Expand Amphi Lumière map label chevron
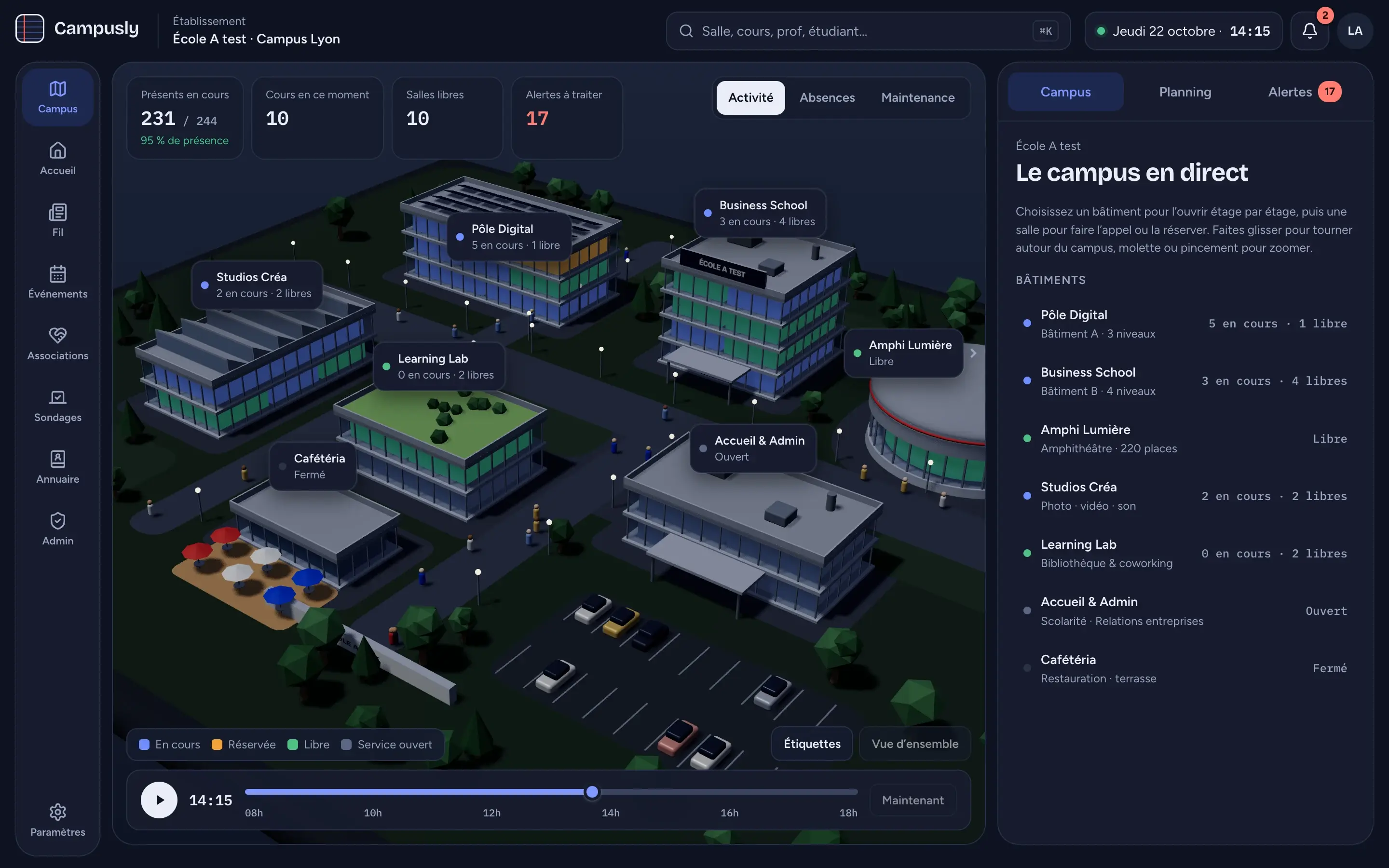1389x868 pixels. 973,353
